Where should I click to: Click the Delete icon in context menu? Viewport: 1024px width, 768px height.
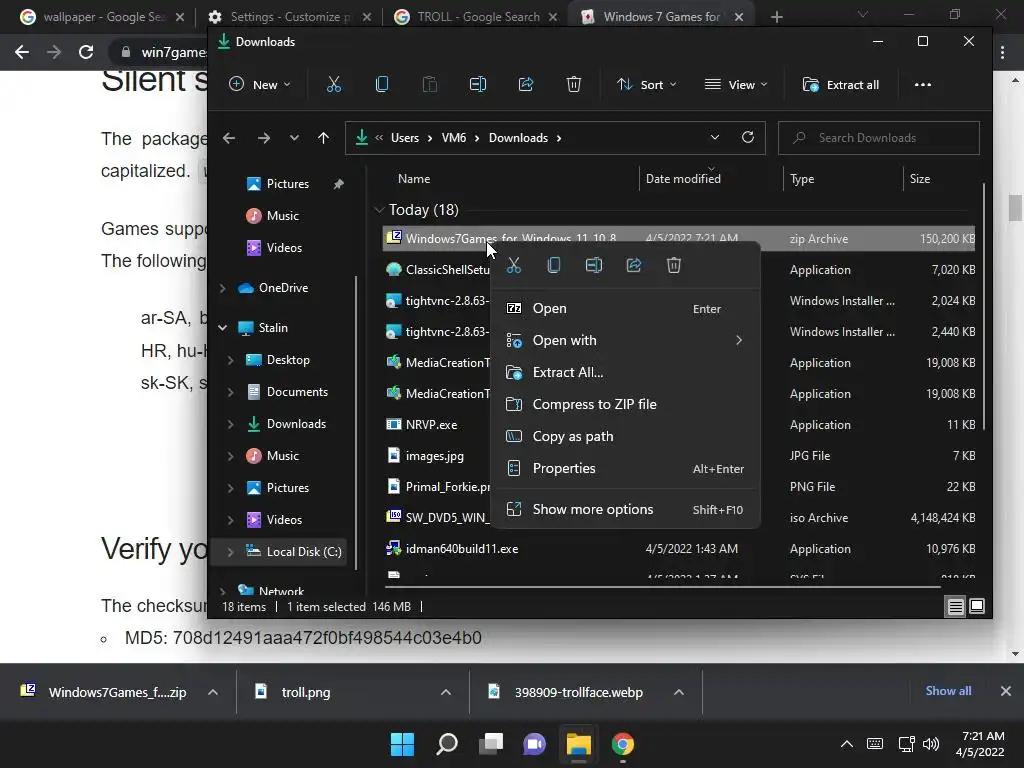[x=674, y=265]
